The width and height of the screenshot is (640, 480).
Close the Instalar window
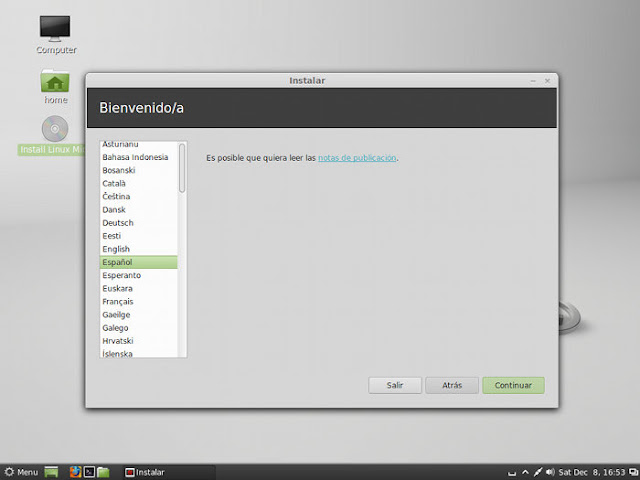pyautogui.click(x=547, y=81)
